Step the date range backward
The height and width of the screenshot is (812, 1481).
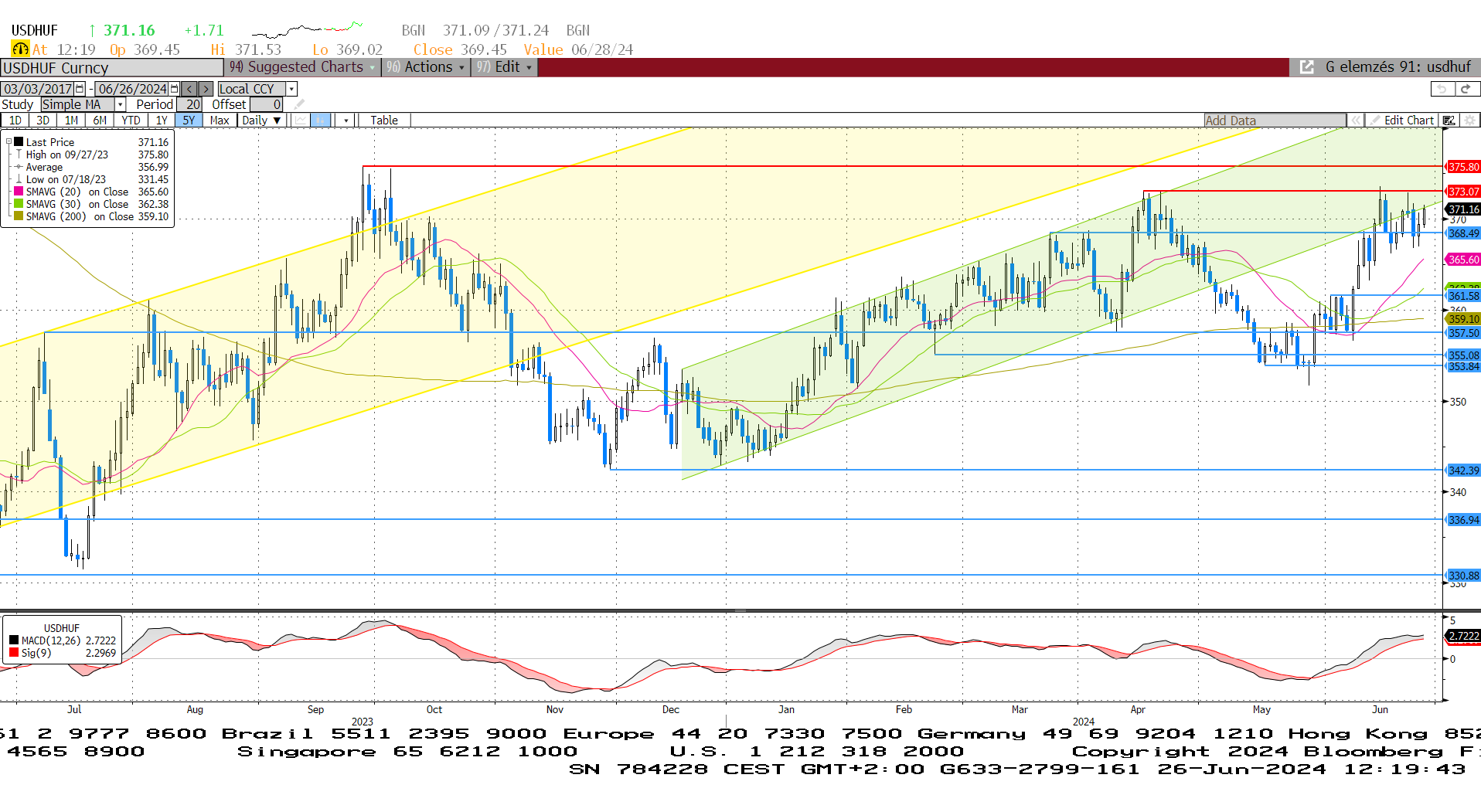[190, 89]
